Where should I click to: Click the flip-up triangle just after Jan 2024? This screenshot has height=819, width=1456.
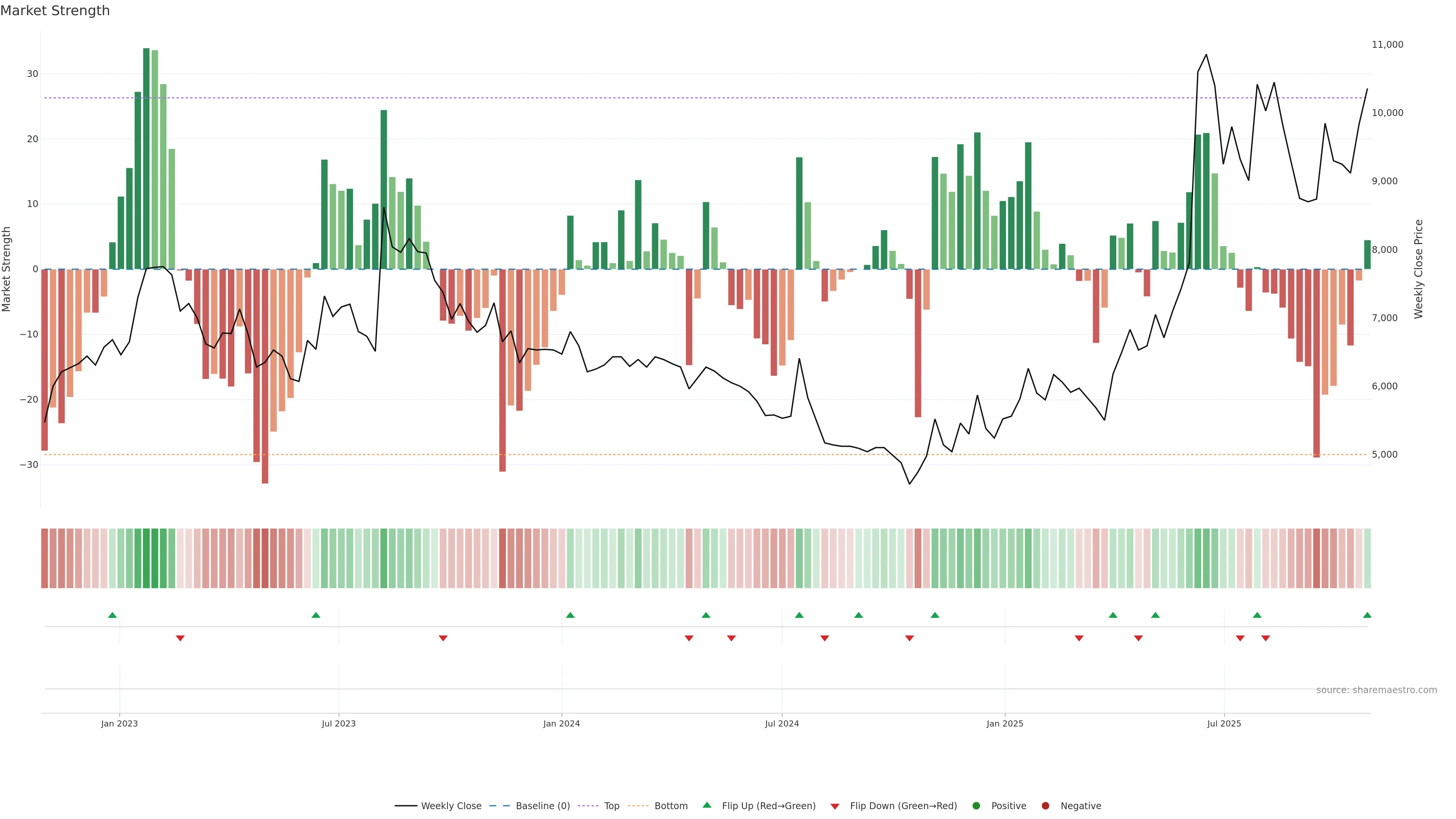point(570,615)
